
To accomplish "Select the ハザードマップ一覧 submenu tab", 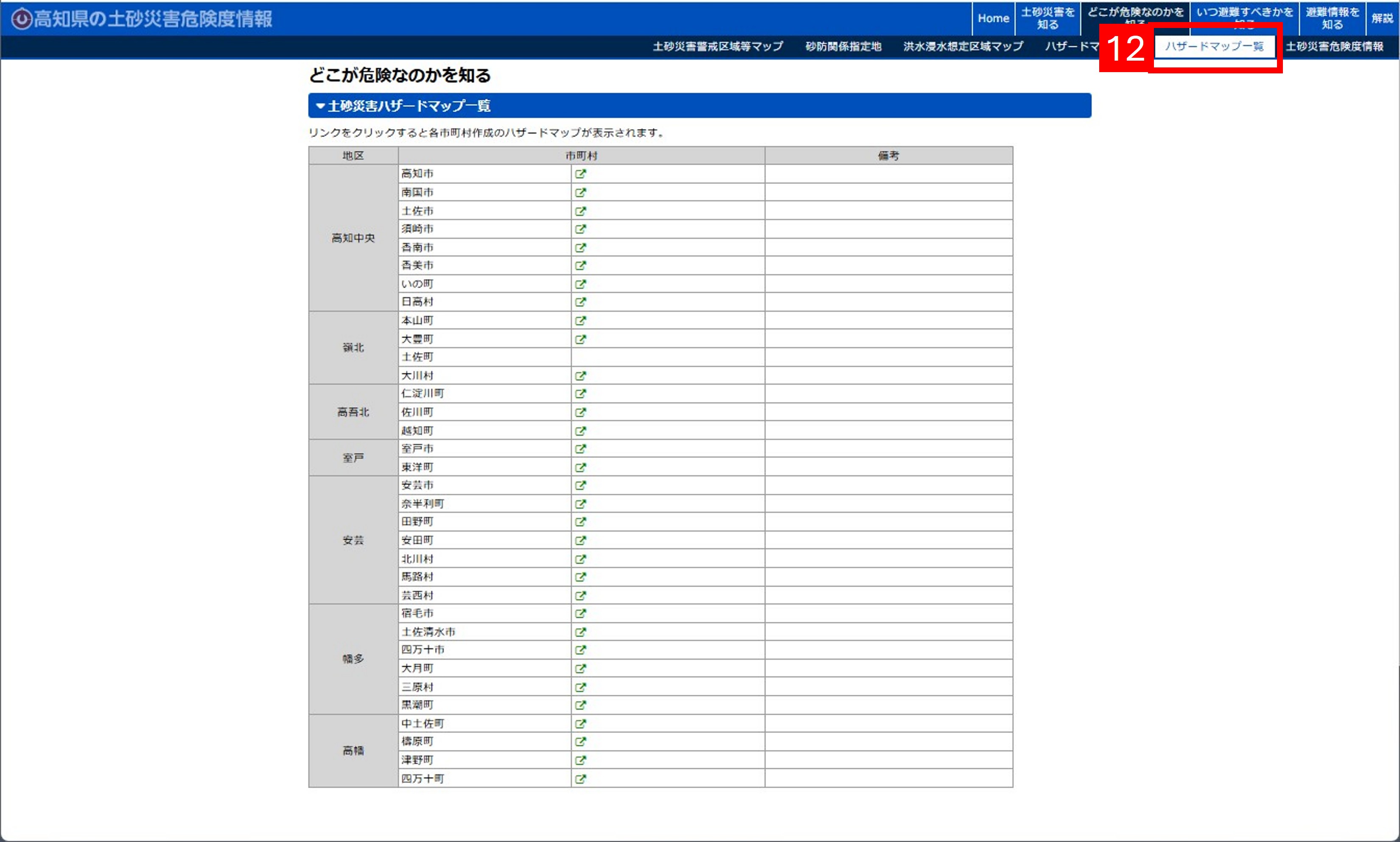I will pyautogui.click(x=1214, y=47).
